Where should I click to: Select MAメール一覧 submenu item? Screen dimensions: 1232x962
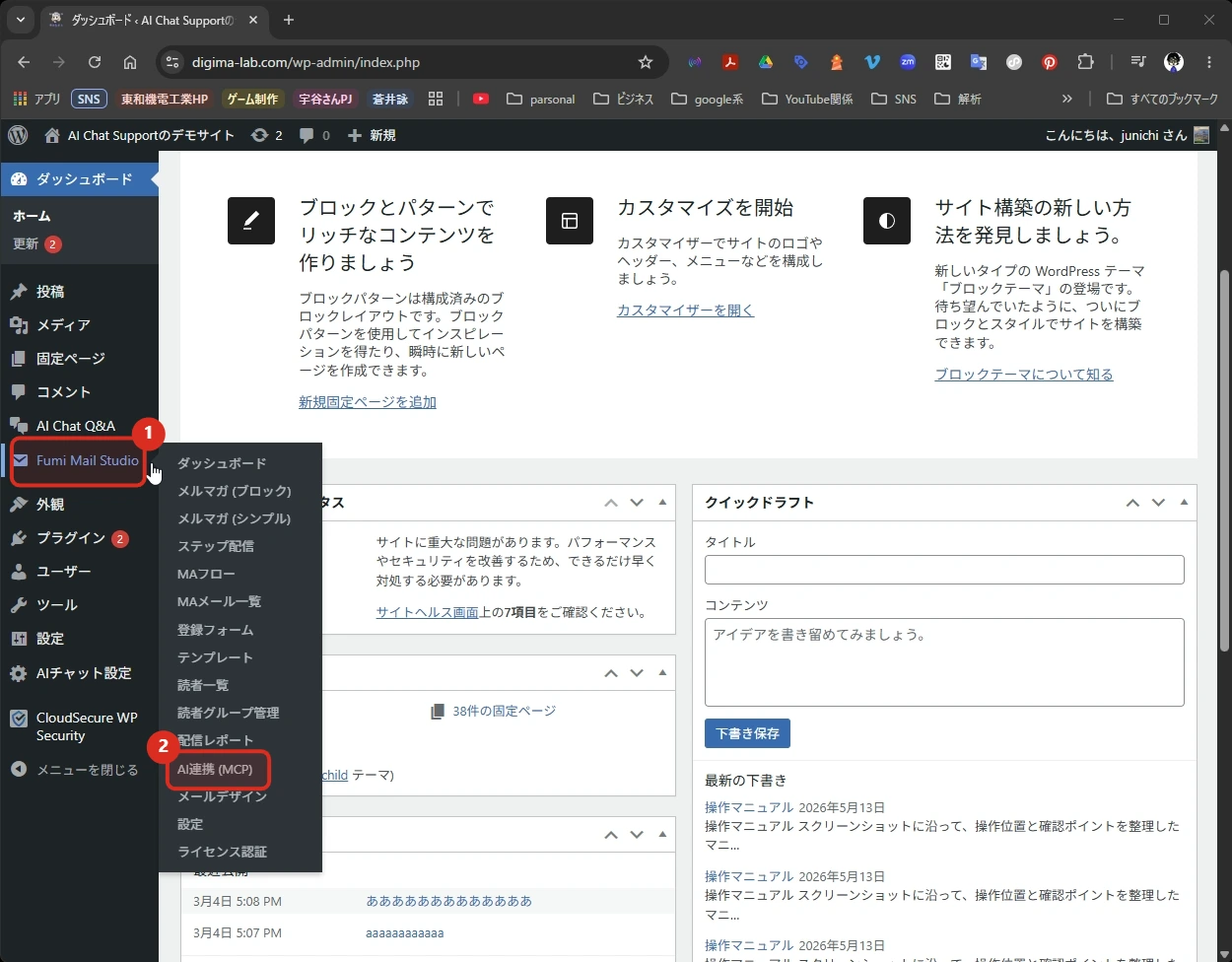pyautogui.click(x=219, y=601)
